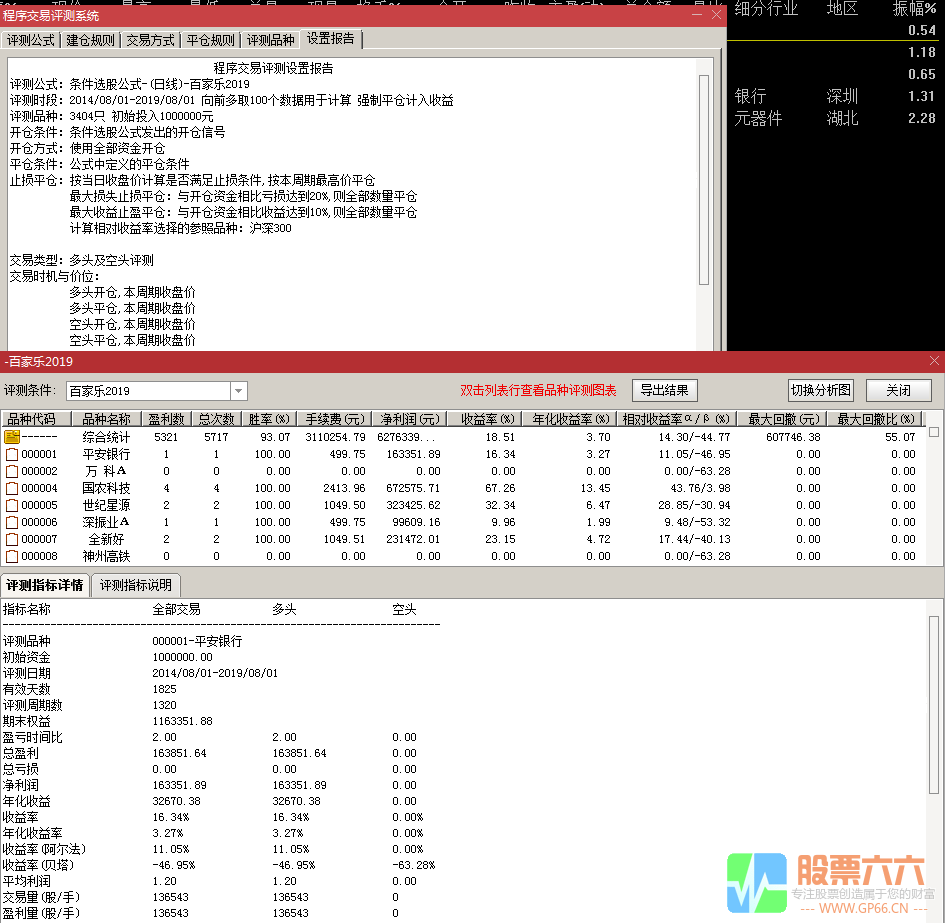Click the 关闭 button
The image size is (945, 923).
[898, 390]
